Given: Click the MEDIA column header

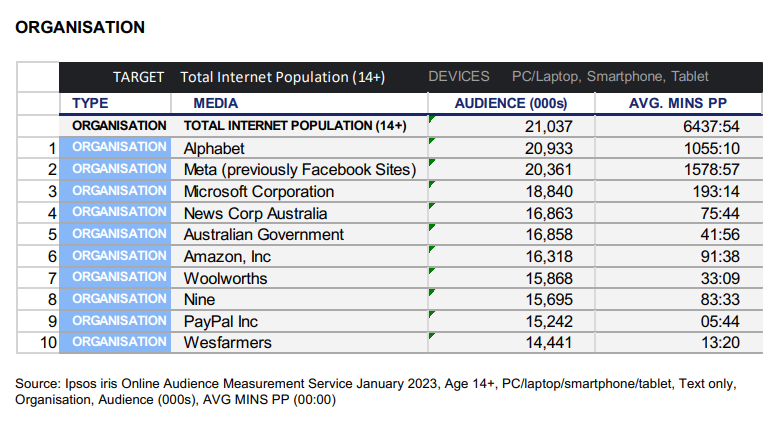Looking at the screenshot, I should point(216,103).
